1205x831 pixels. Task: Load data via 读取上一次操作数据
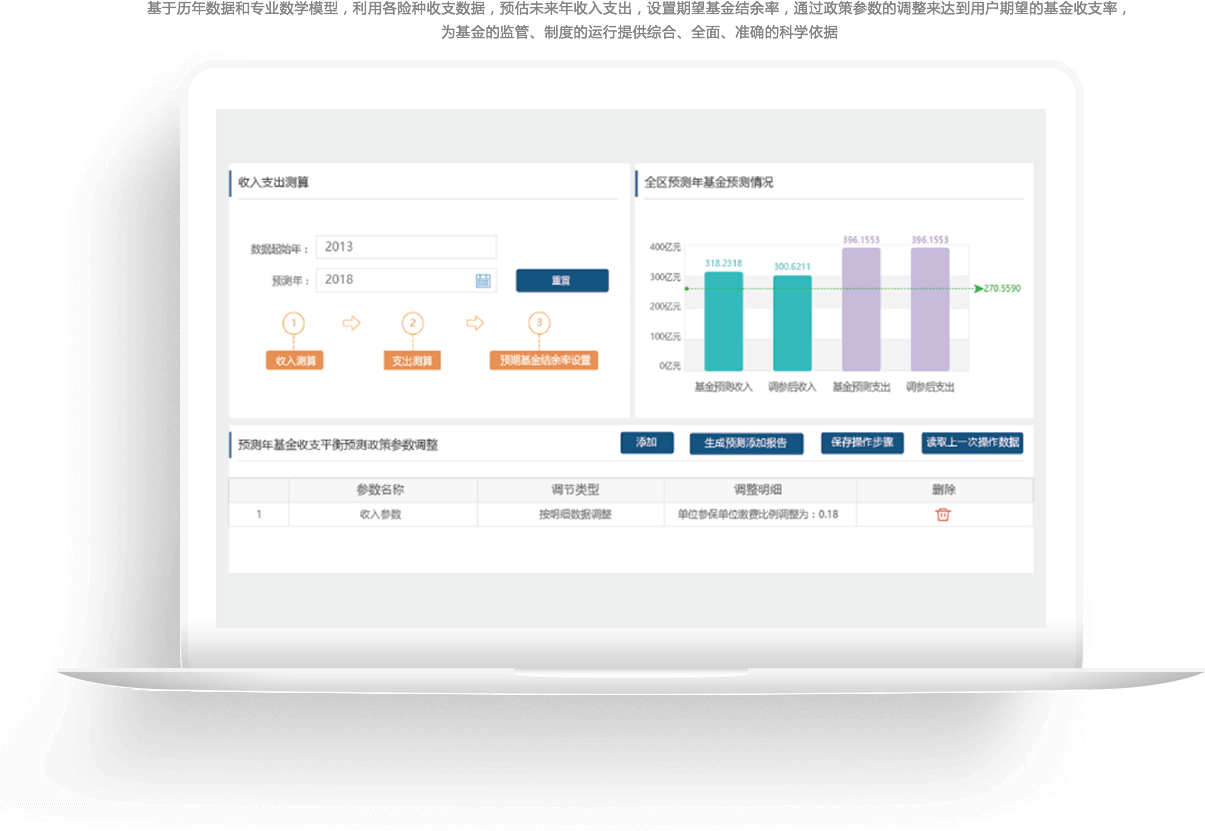point(972,442)
